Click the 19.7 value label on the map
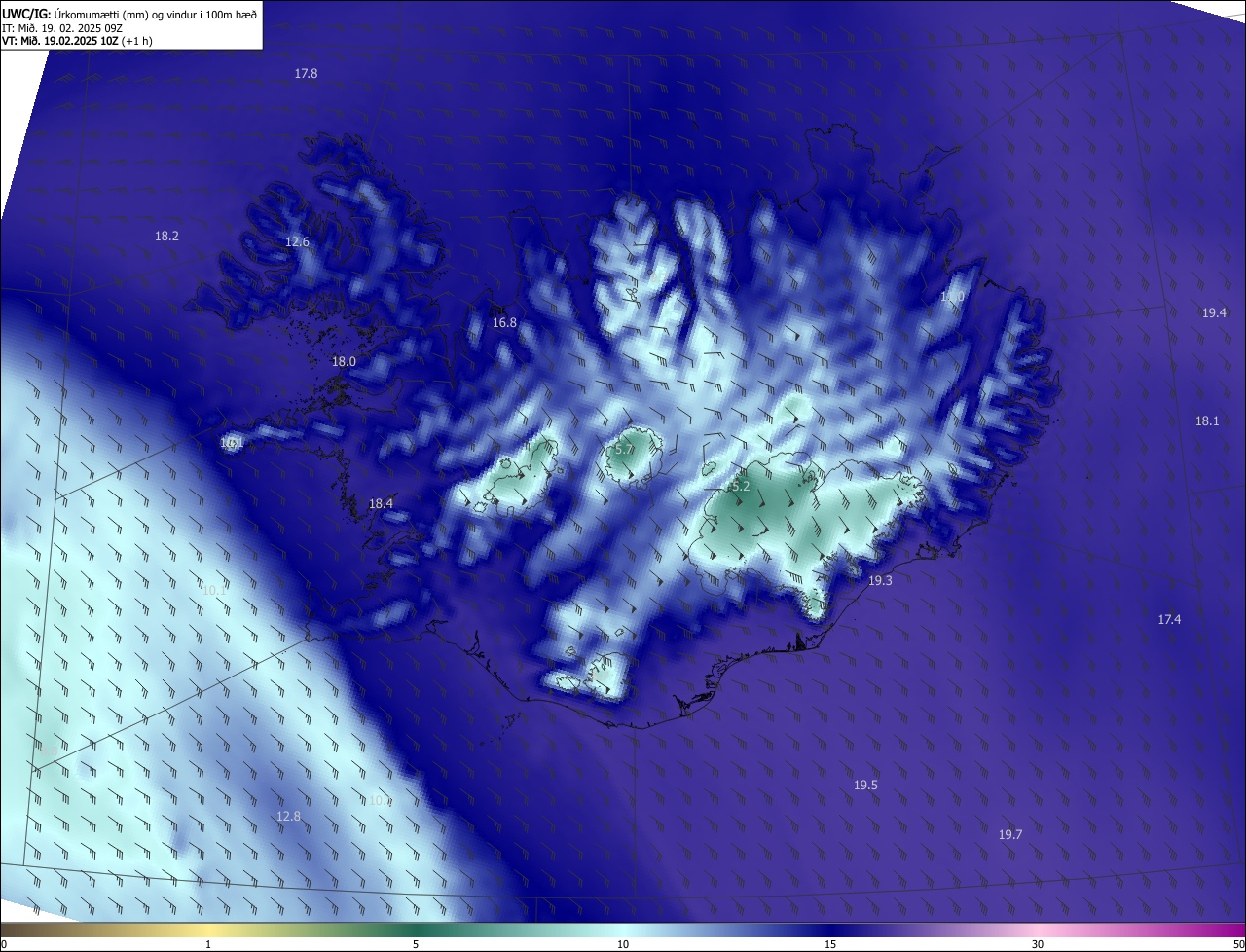This screenshot has width=1246, height=952. point(1010,835)
